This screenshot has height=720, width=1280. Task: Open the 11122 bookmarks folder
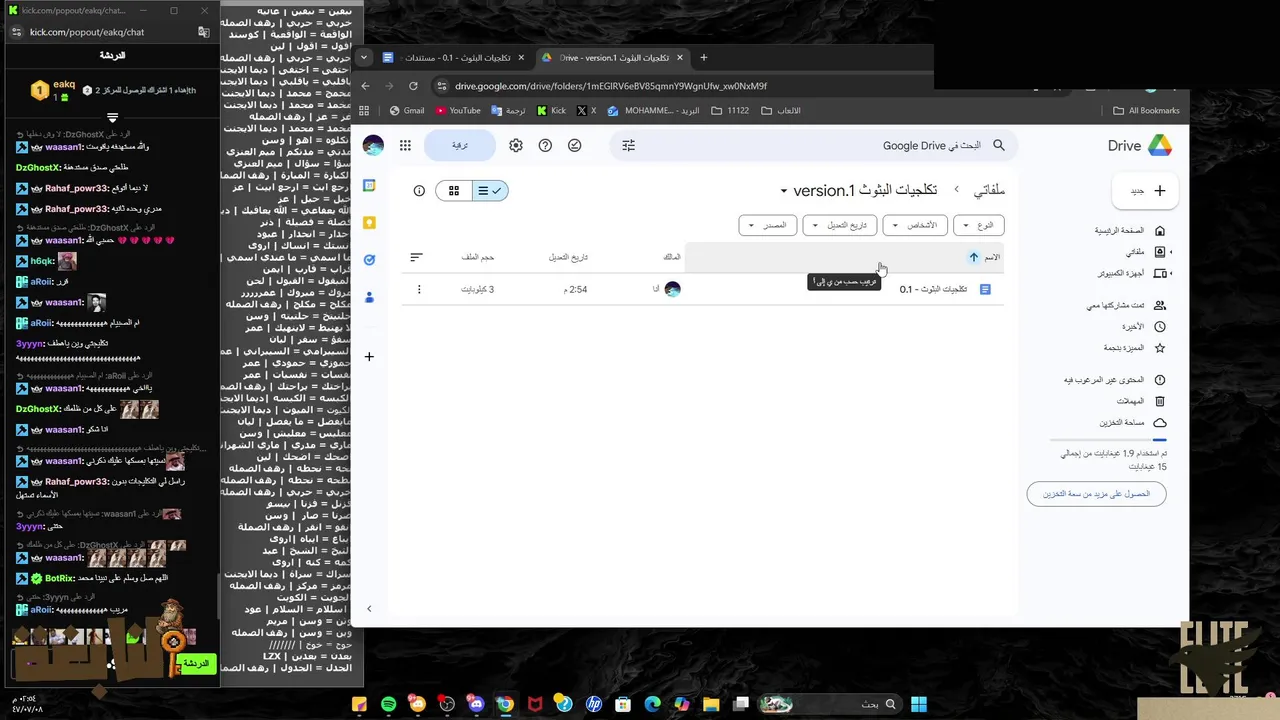(730, 111)
